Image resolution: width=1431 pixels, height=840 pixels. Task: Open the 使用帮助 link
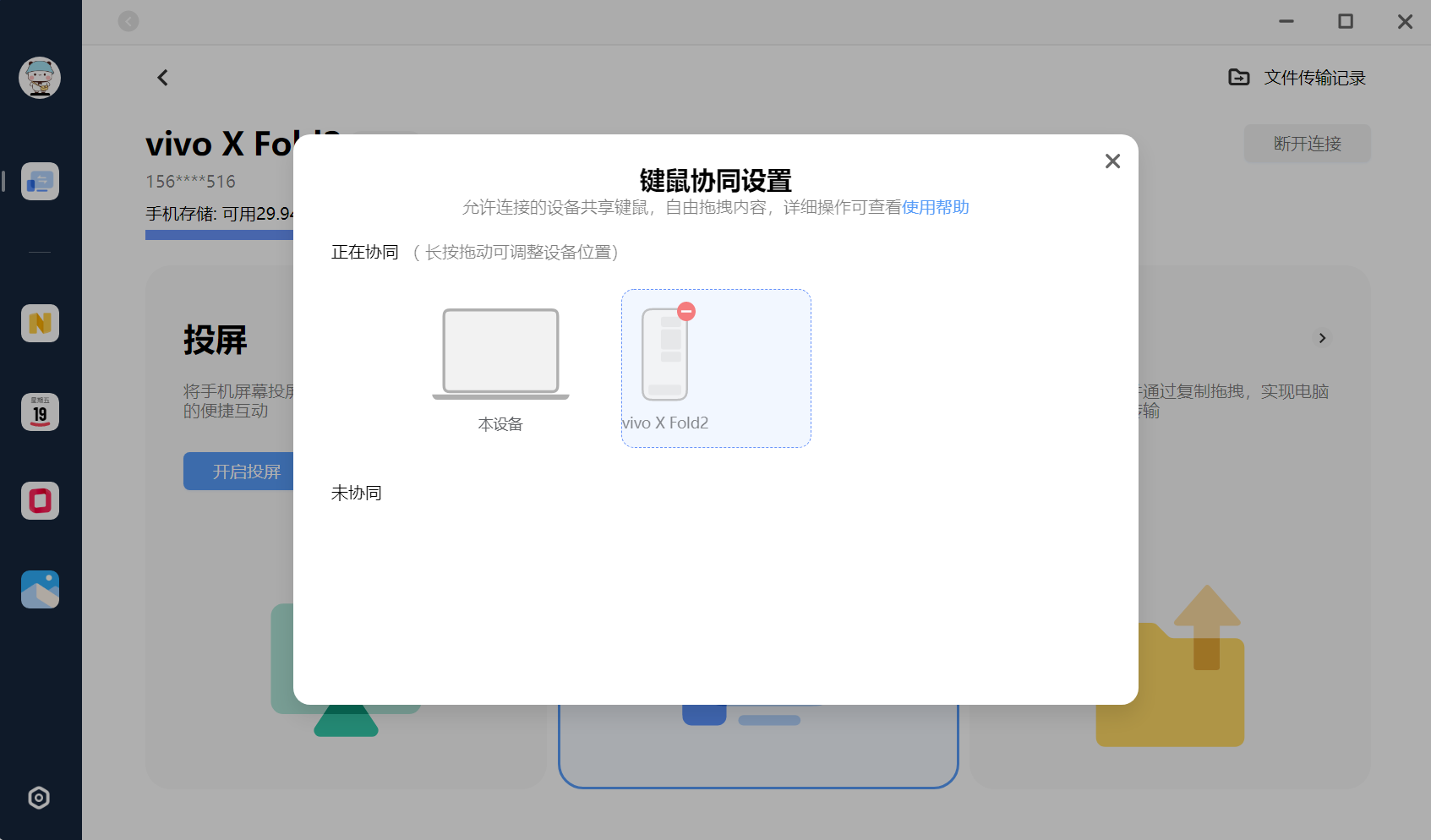pyautogui.click(x=936, y=207)
